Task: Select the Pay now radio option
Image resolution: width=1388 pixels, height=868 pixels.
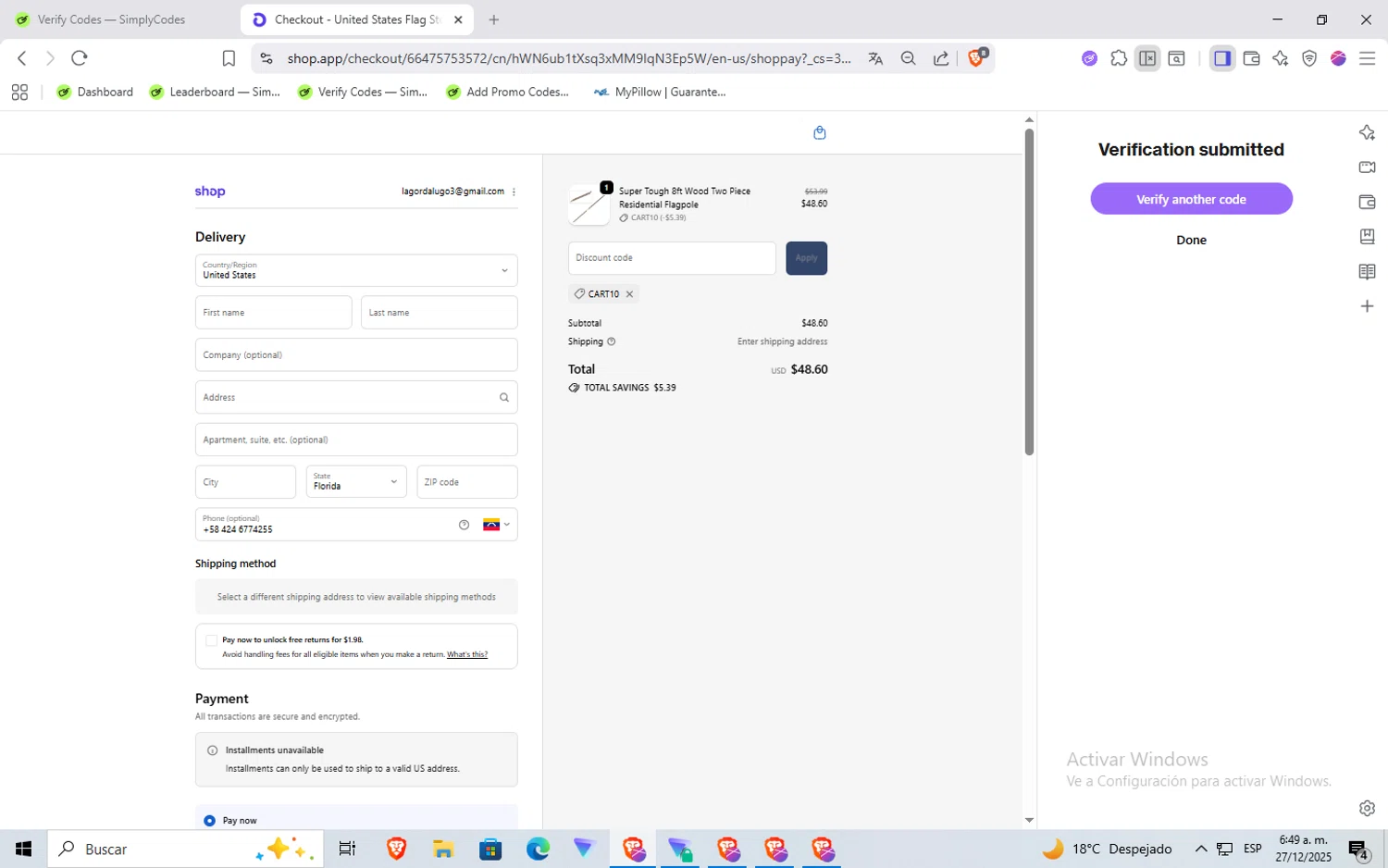Action: point(209,821)
